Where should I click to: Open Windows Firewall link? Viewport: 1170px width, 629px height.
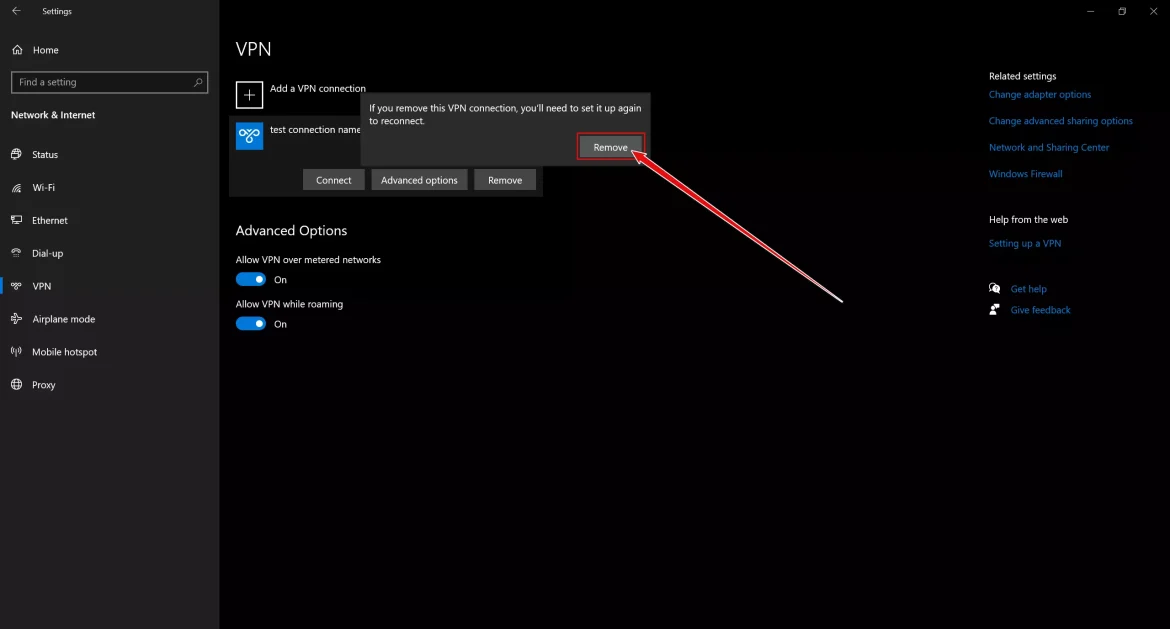coord(1025,174)
